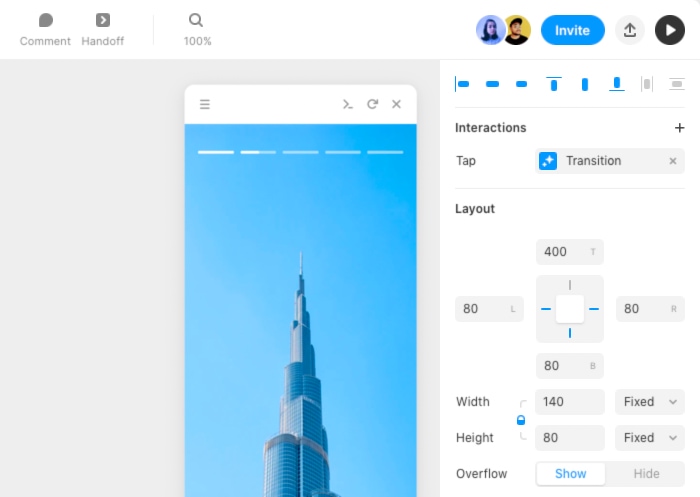The image size is (700, 497).
Task: Align selection to vertical center
Action: click(x=585, y=84)
